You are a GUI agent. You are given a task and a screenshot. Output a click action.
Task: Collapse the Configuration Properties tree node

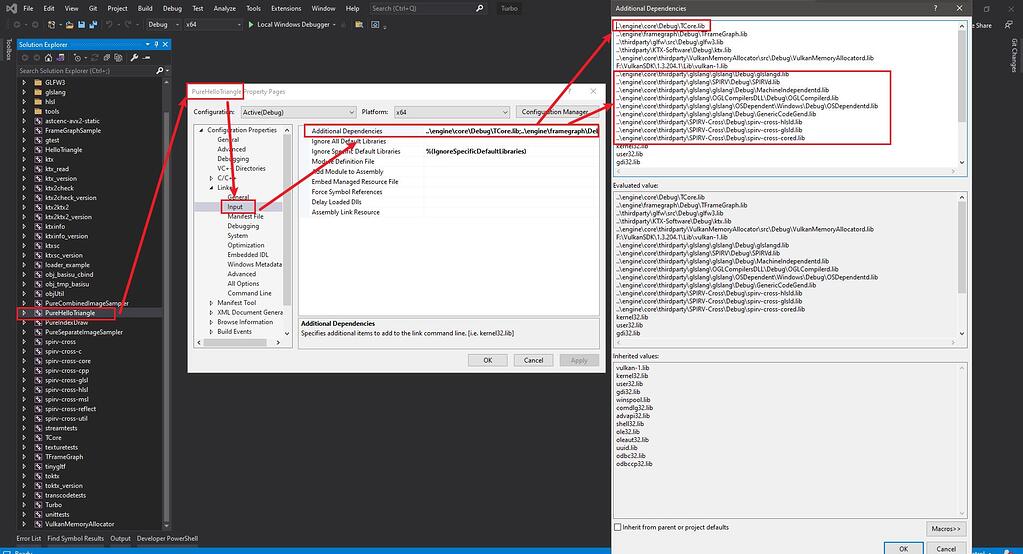coord(201,130)
